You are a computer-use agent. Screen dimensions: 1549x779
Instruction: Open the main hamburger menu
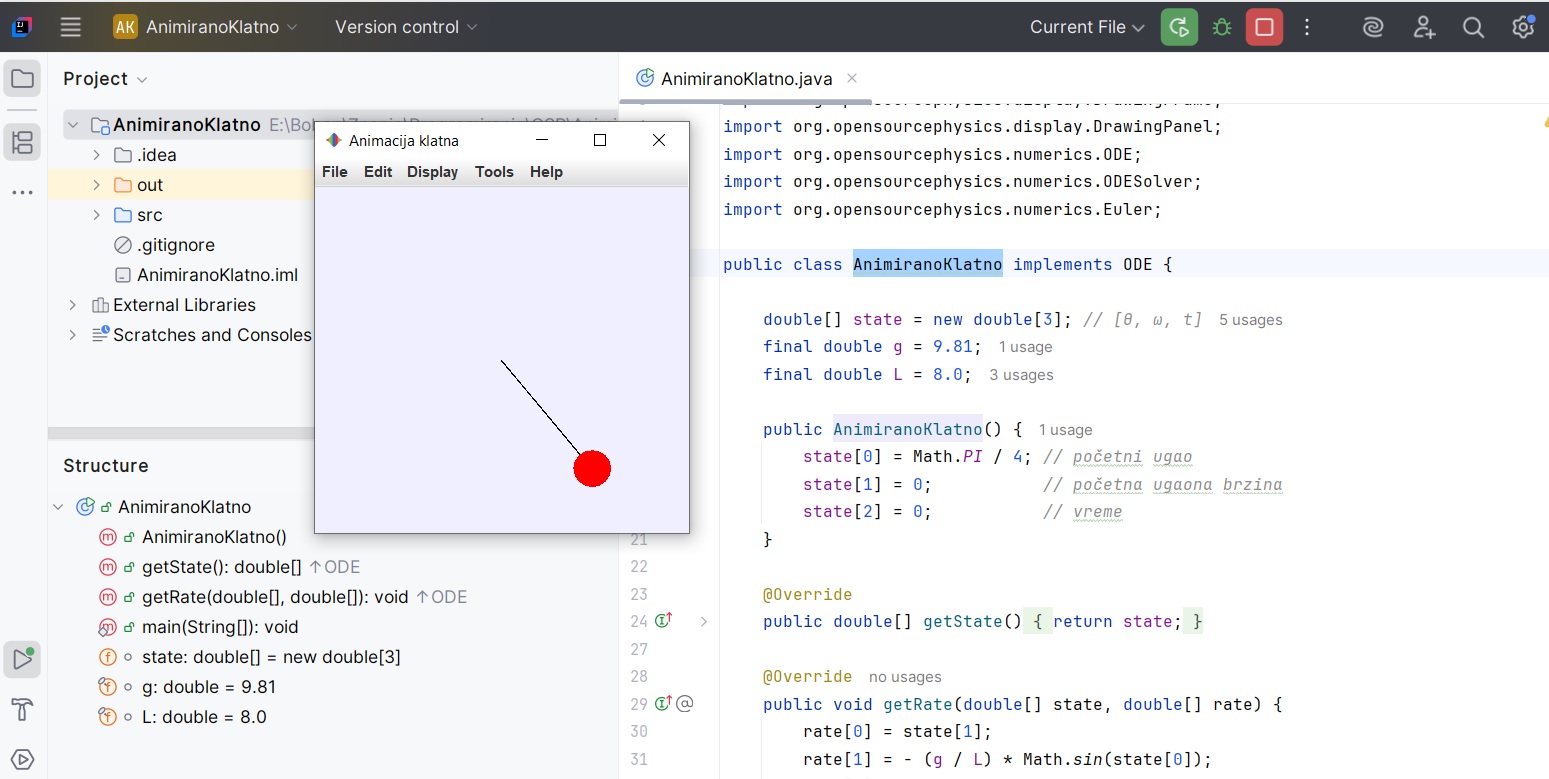70,27
